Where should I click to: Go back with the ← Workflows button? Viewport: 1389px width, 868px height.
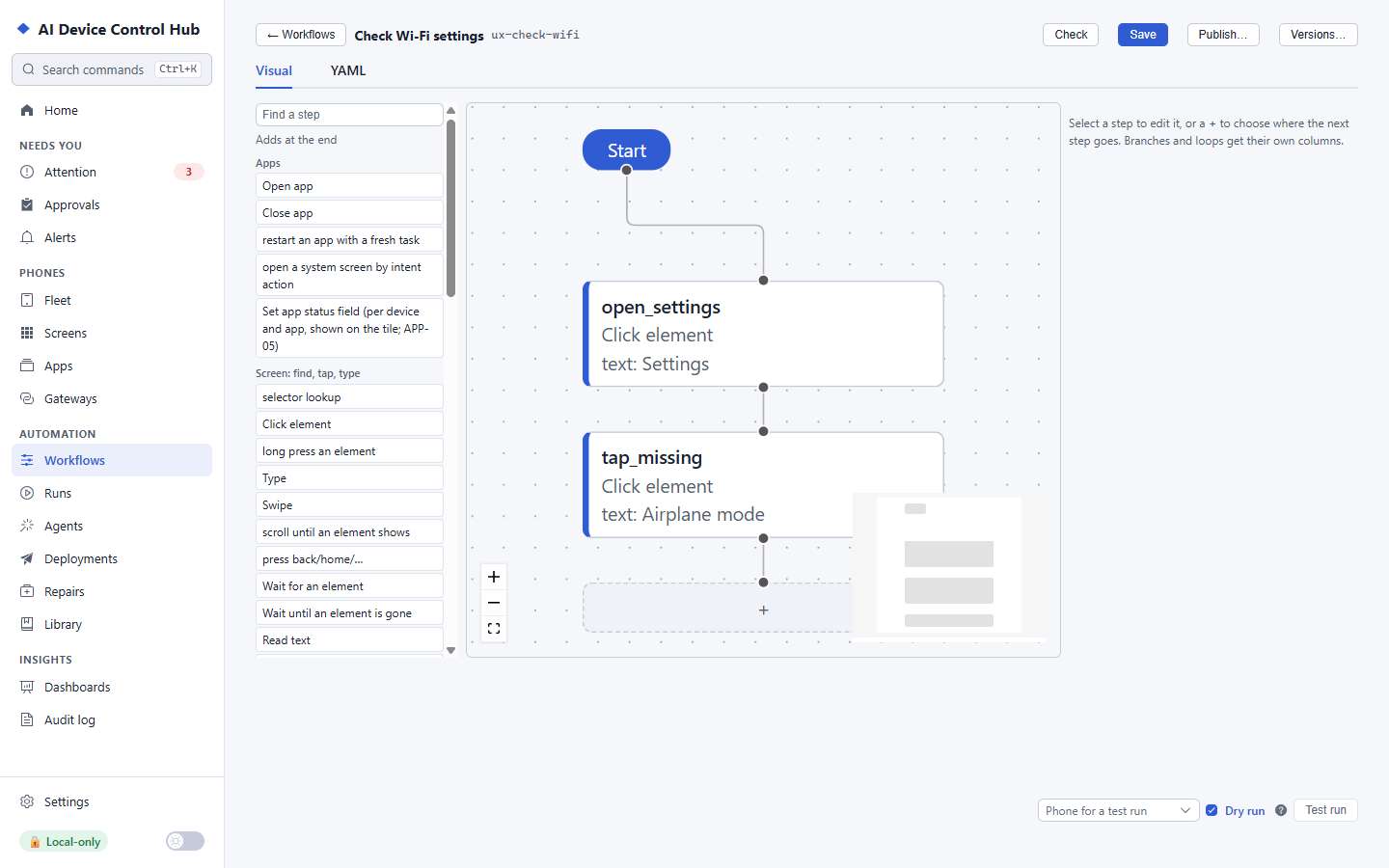click(301, 35)
